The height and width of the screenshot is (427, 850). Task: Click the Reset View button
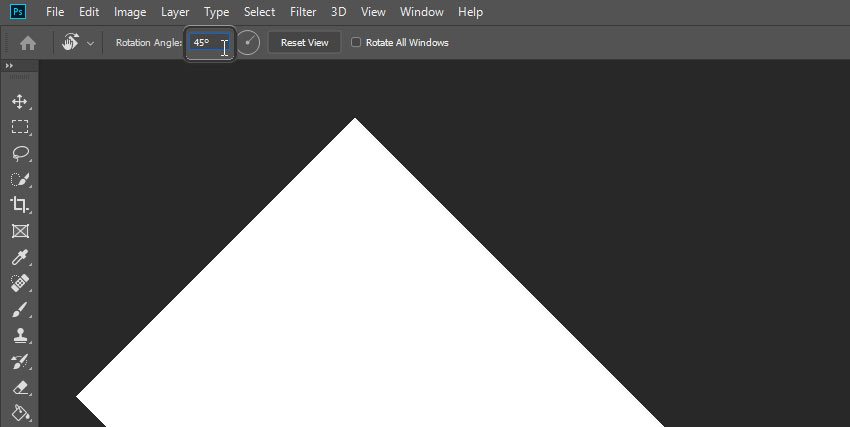tap(305, 42)
